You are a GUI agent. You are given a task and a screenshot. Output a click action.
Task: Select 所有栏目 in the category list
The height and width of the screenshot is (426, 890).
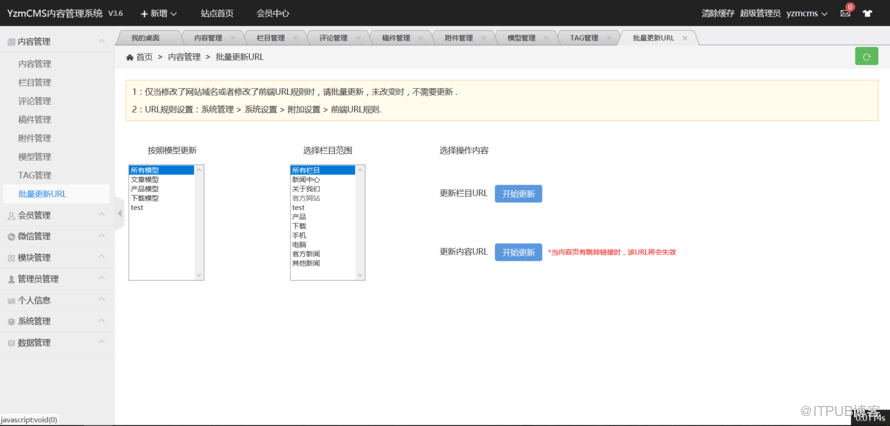click(323, 170)
